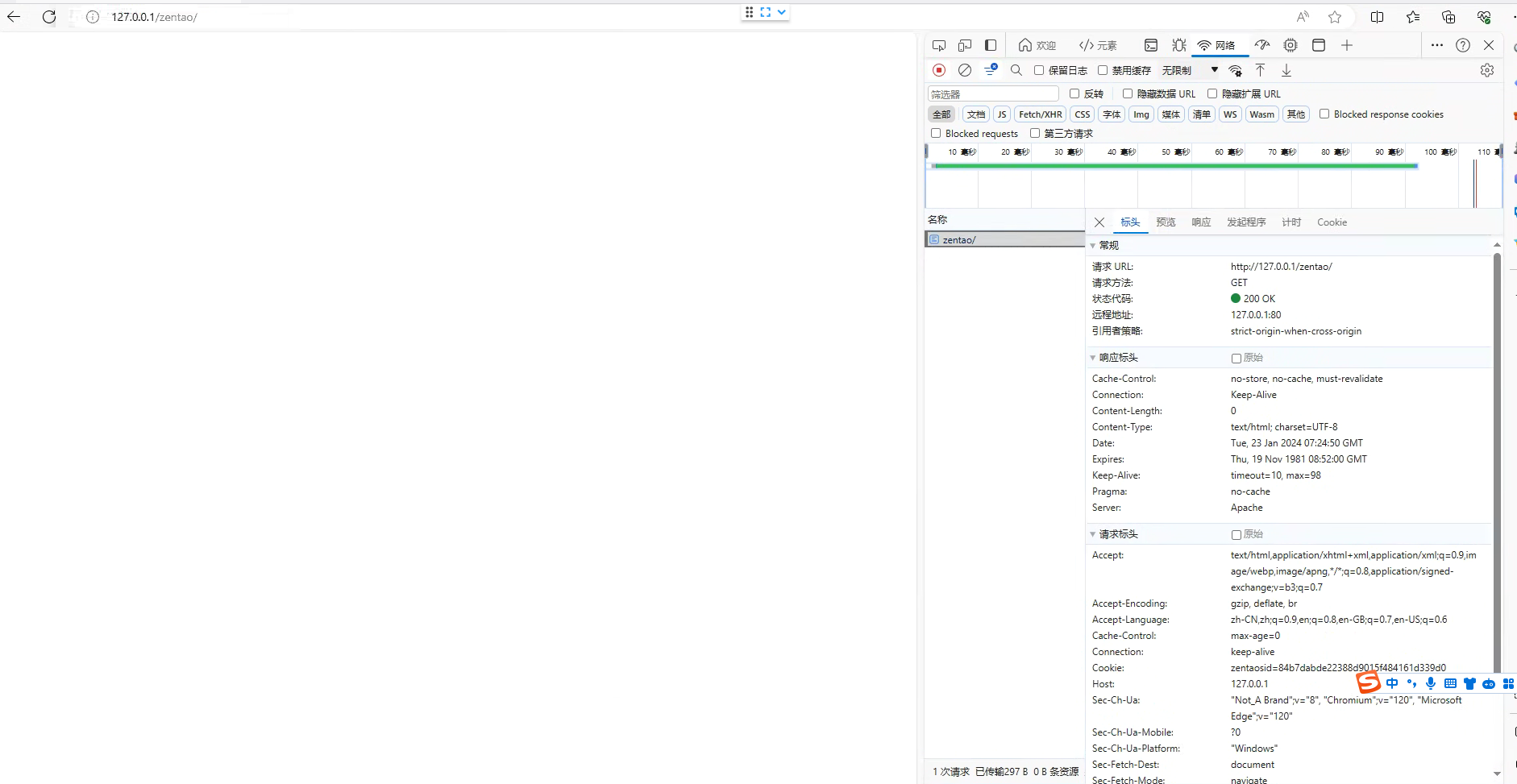1517x784 pixels.
Task: Filter requests by Fetch/XHR type
Action: pyautogui.click(x=1041, y=114)
